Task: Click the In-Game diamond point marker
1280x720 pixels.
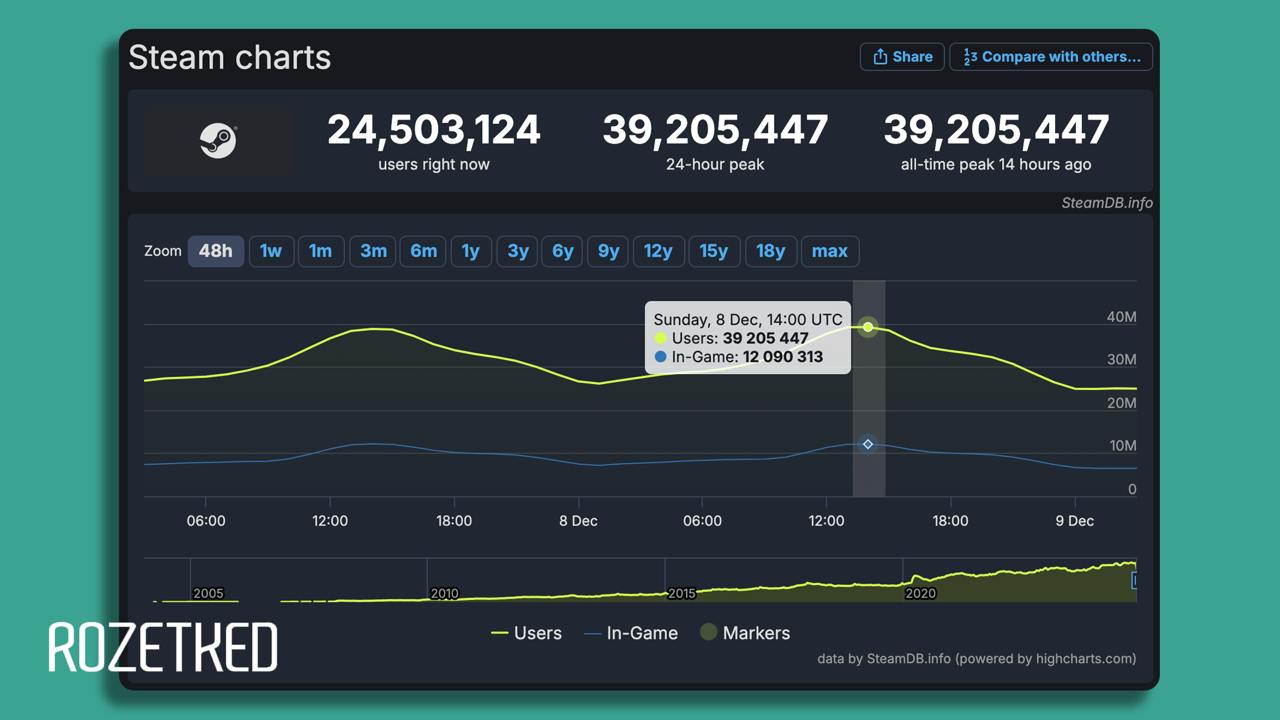Action: (x=868, y=444)
